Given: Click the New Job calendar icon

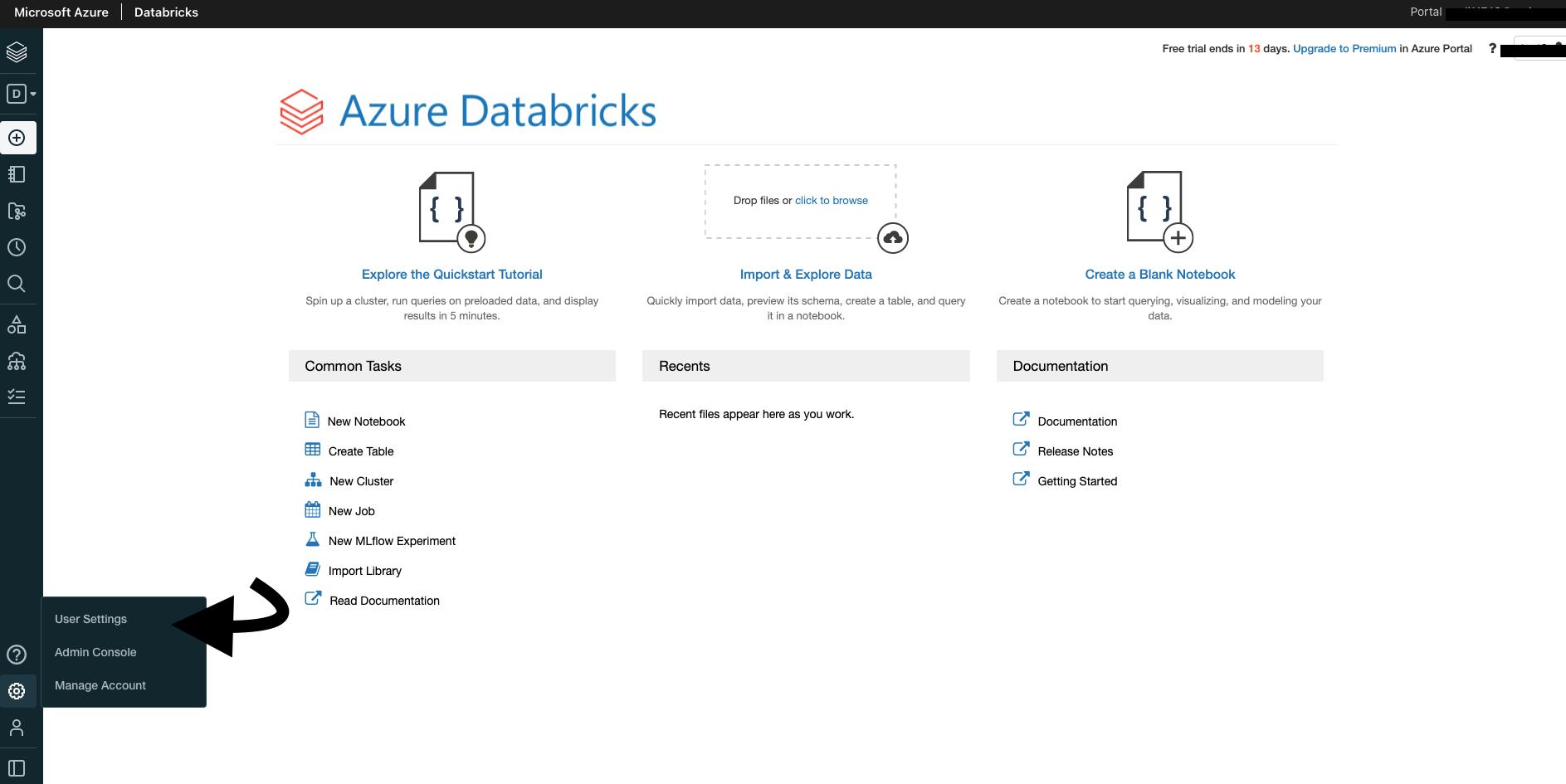Looking at the screenshot, I should pyautogui.click(x=313, y=509).
